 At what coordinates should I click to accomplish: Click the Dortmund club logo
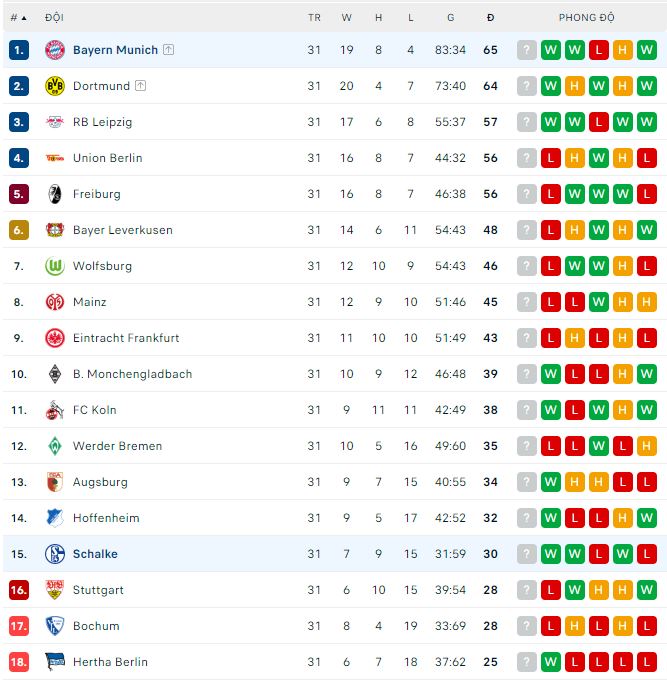pyautogui.click(x=54, y=86)
